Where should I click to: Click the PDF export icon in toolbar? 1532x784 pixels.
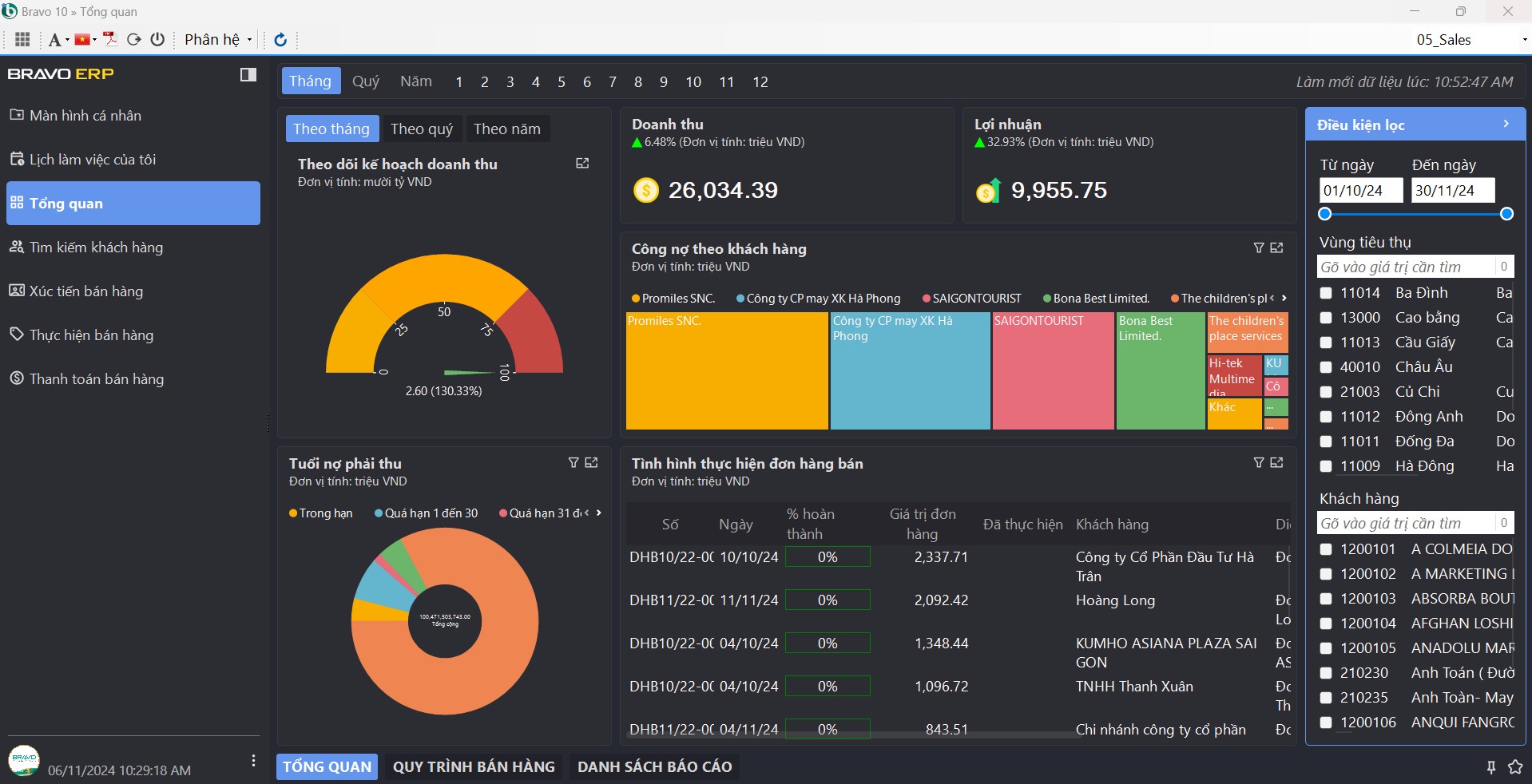coord(110,39)
